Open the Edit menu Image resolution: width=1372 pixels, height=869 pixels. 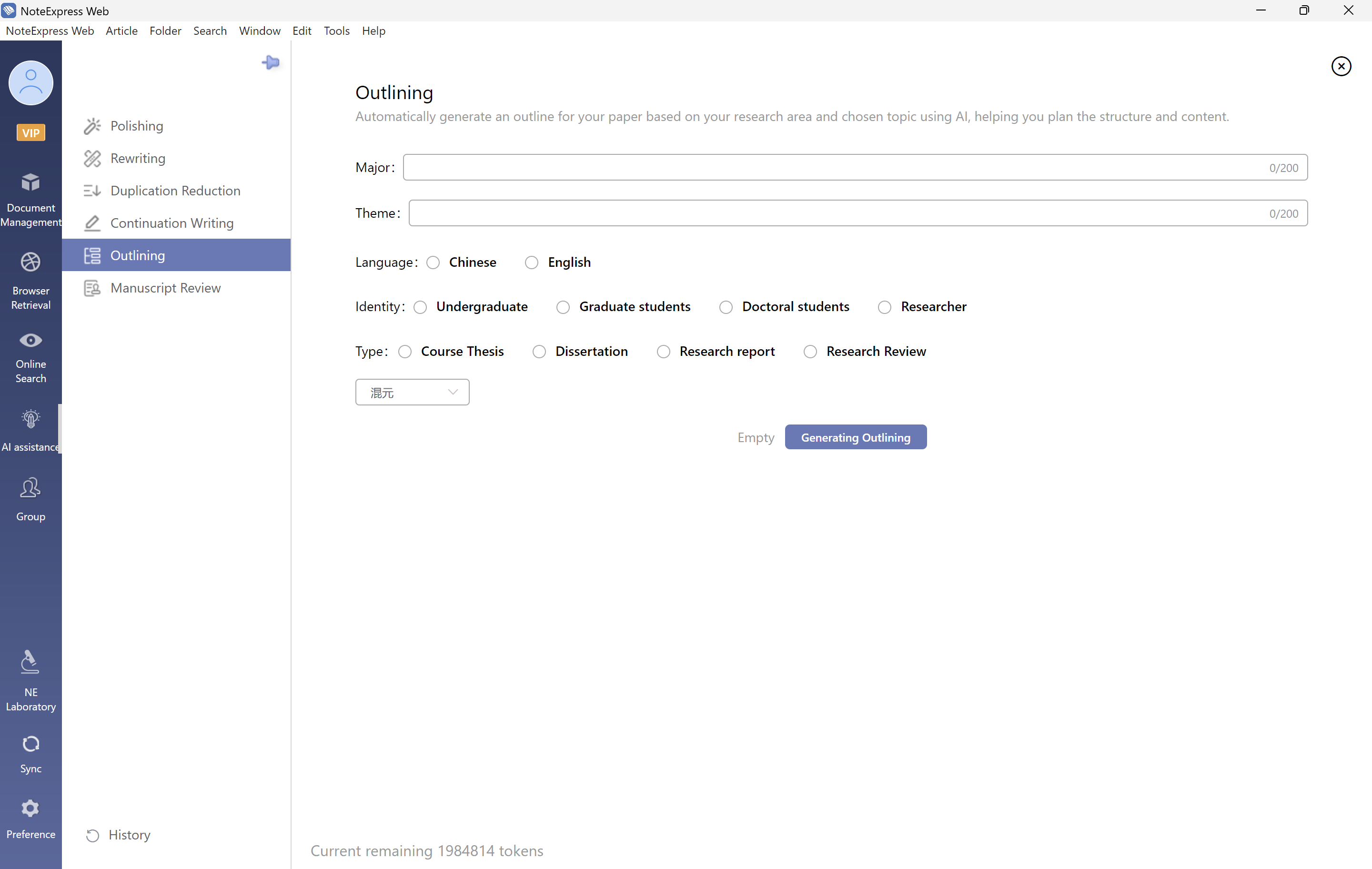[x=302, y=31]
